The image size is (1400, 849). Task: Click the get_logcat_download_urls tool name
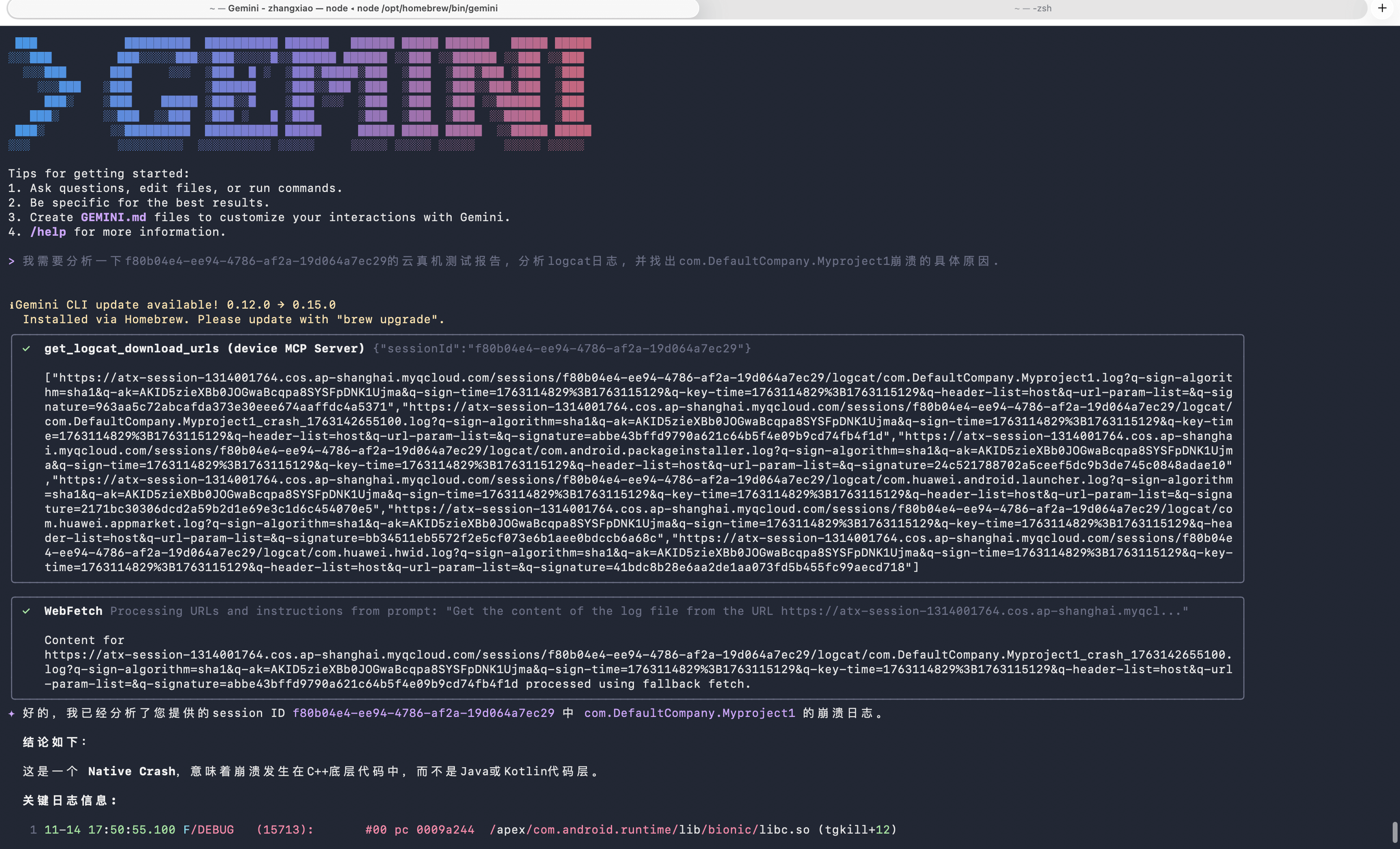131,348
